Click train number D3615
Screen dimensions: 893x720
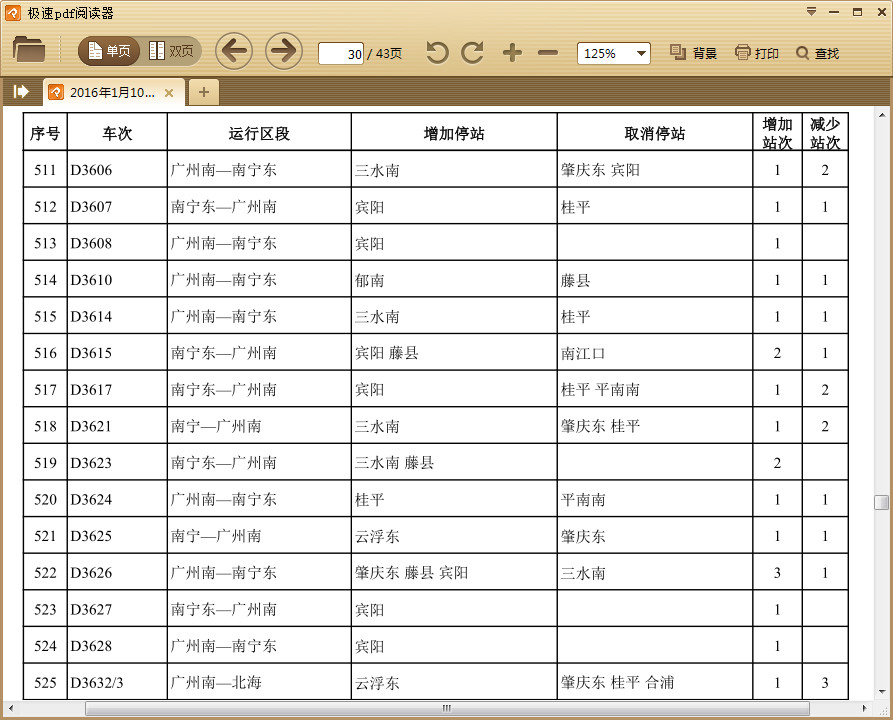[91, 353]
